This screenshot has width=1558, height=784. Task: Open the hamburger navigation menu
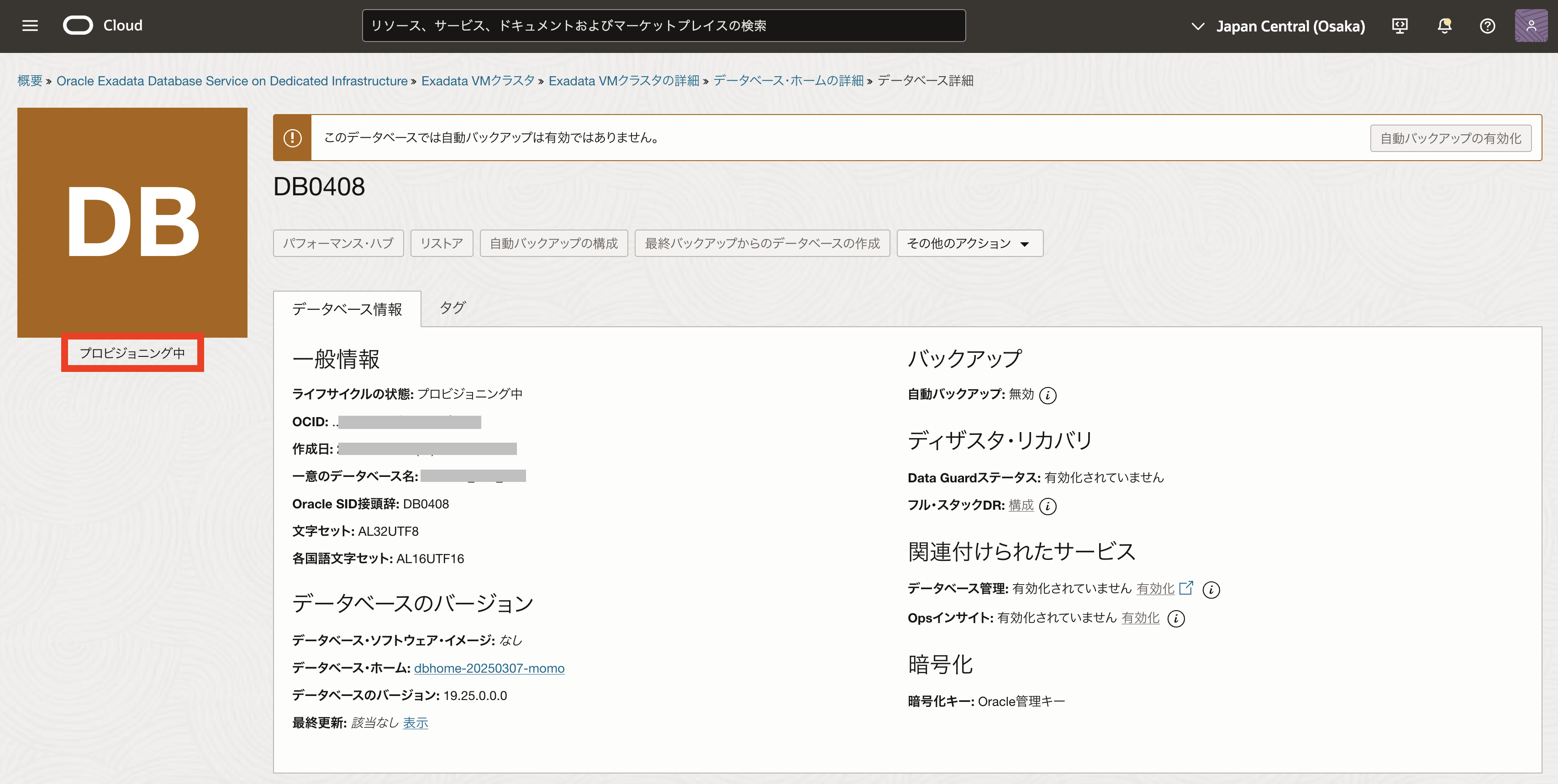tap(30, 26)
